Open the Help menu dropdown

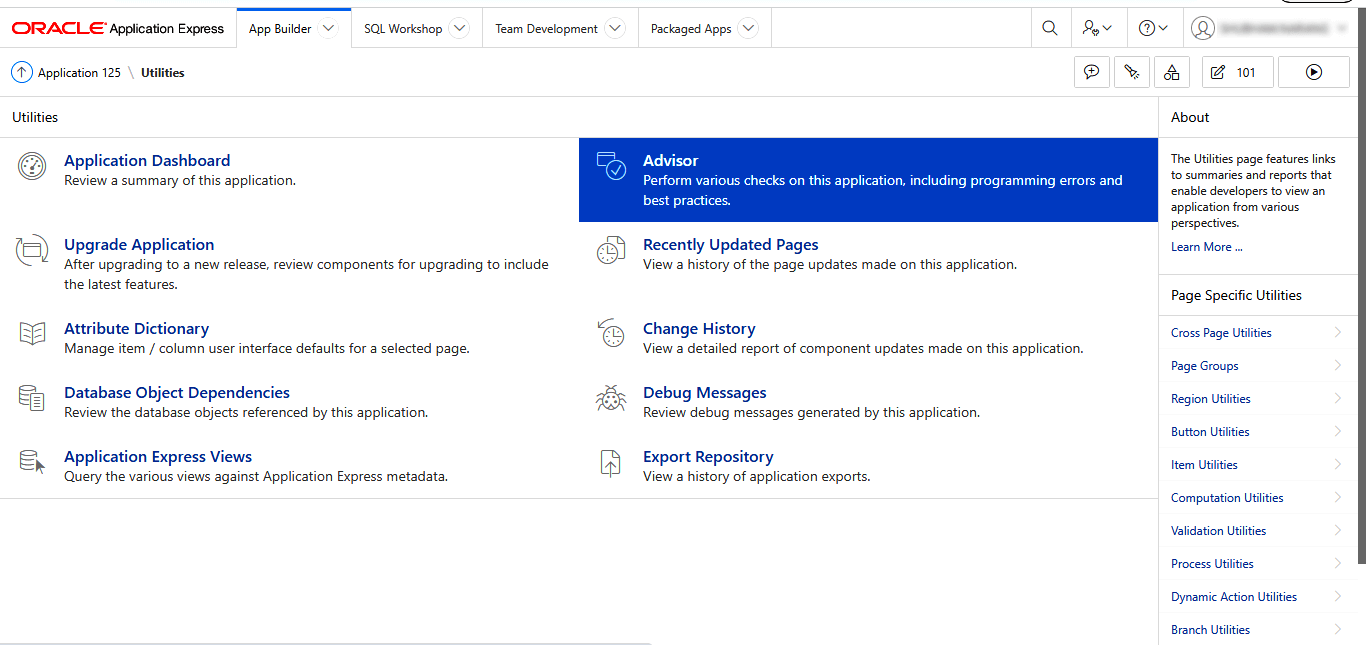tap(1154, 29)
